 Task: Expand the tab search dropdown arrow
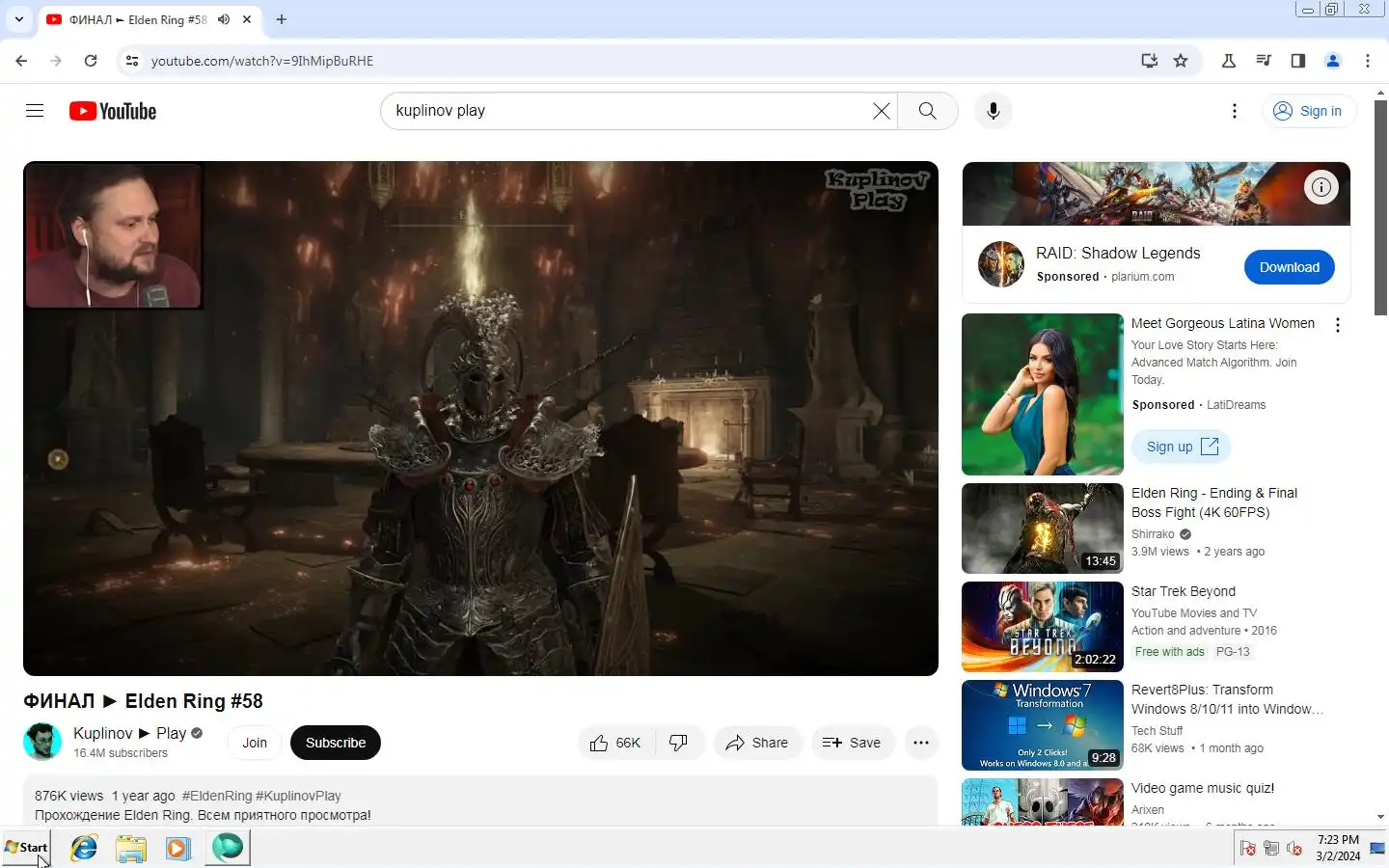[x=18, y=19]
